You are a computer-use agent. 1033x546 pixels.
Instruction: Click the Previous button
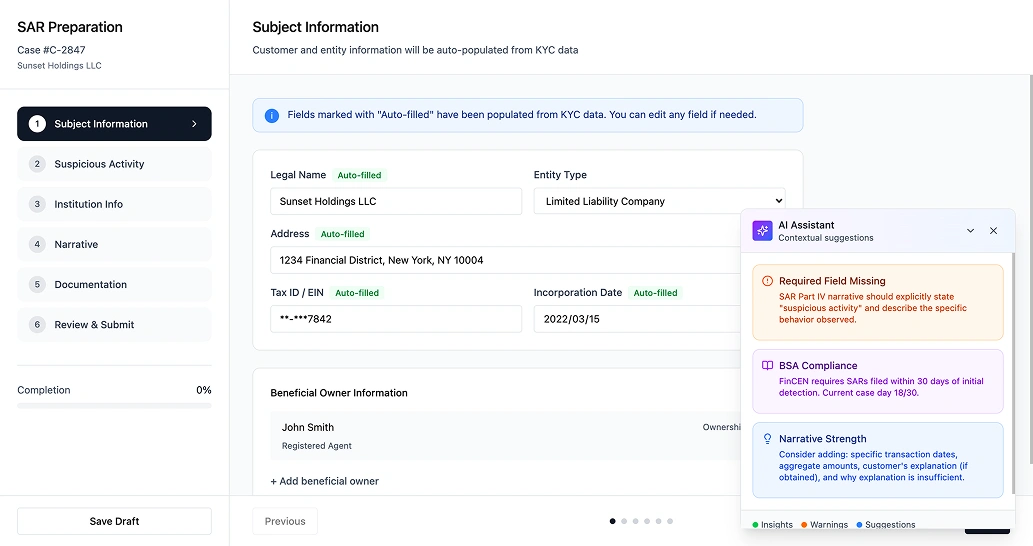[x=285, y=521]
